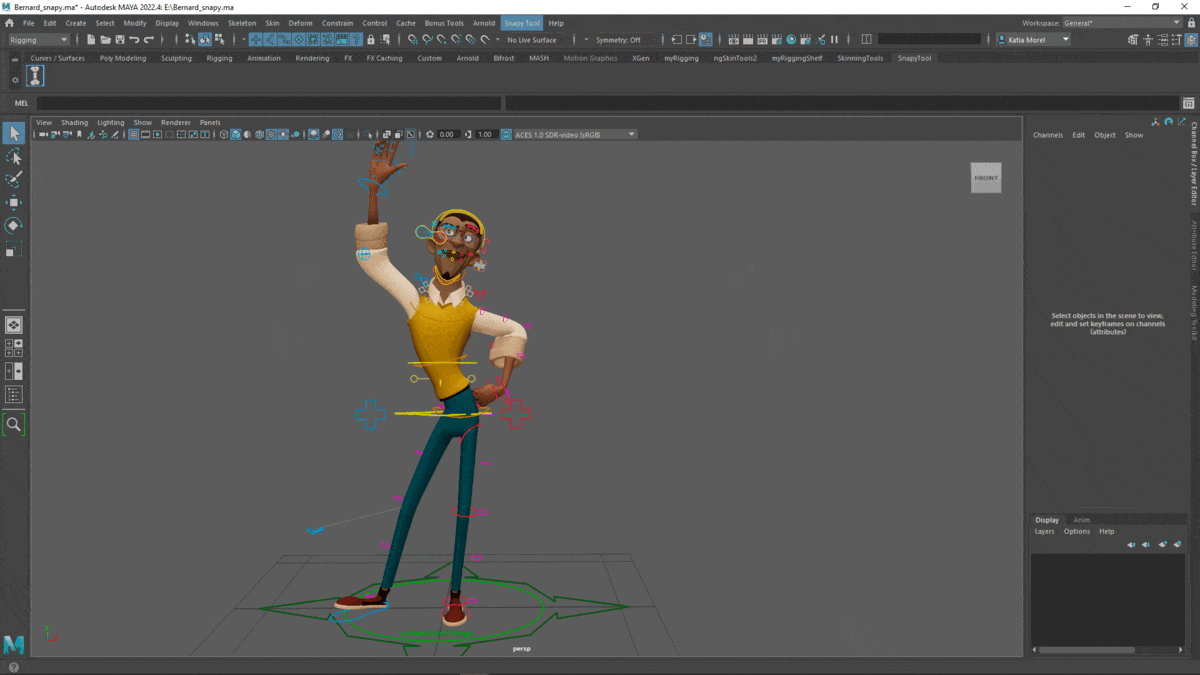Select the Lasso tool in the toolbox
Viewport: 1200px width, 675px height.
(14, 157)
